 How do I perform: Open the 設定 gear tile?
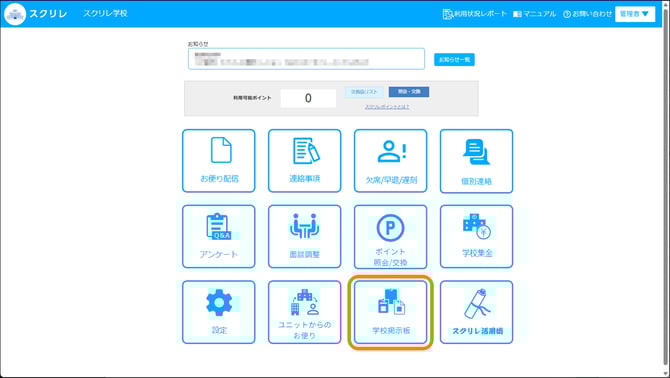click(x=218, y=312)
